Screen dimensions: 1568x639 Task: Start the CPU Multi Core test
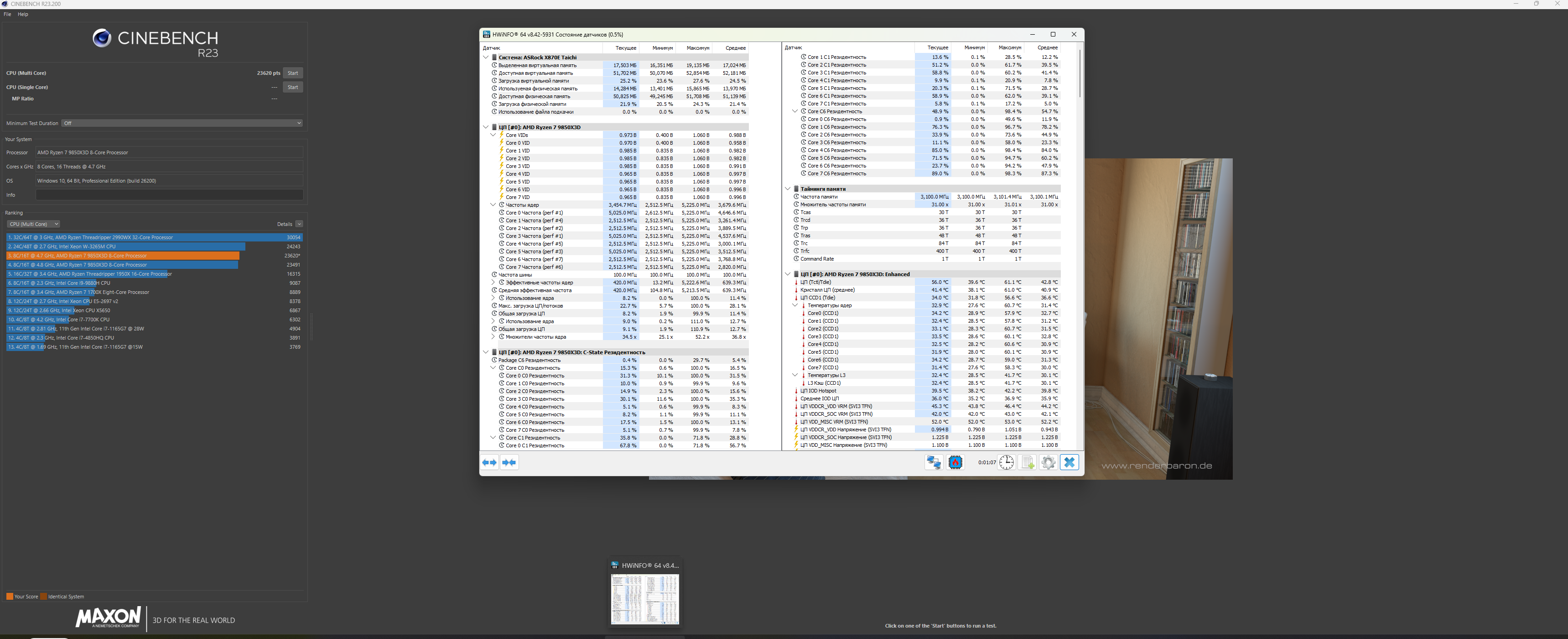pyautogui.click(x=293, y=73)
